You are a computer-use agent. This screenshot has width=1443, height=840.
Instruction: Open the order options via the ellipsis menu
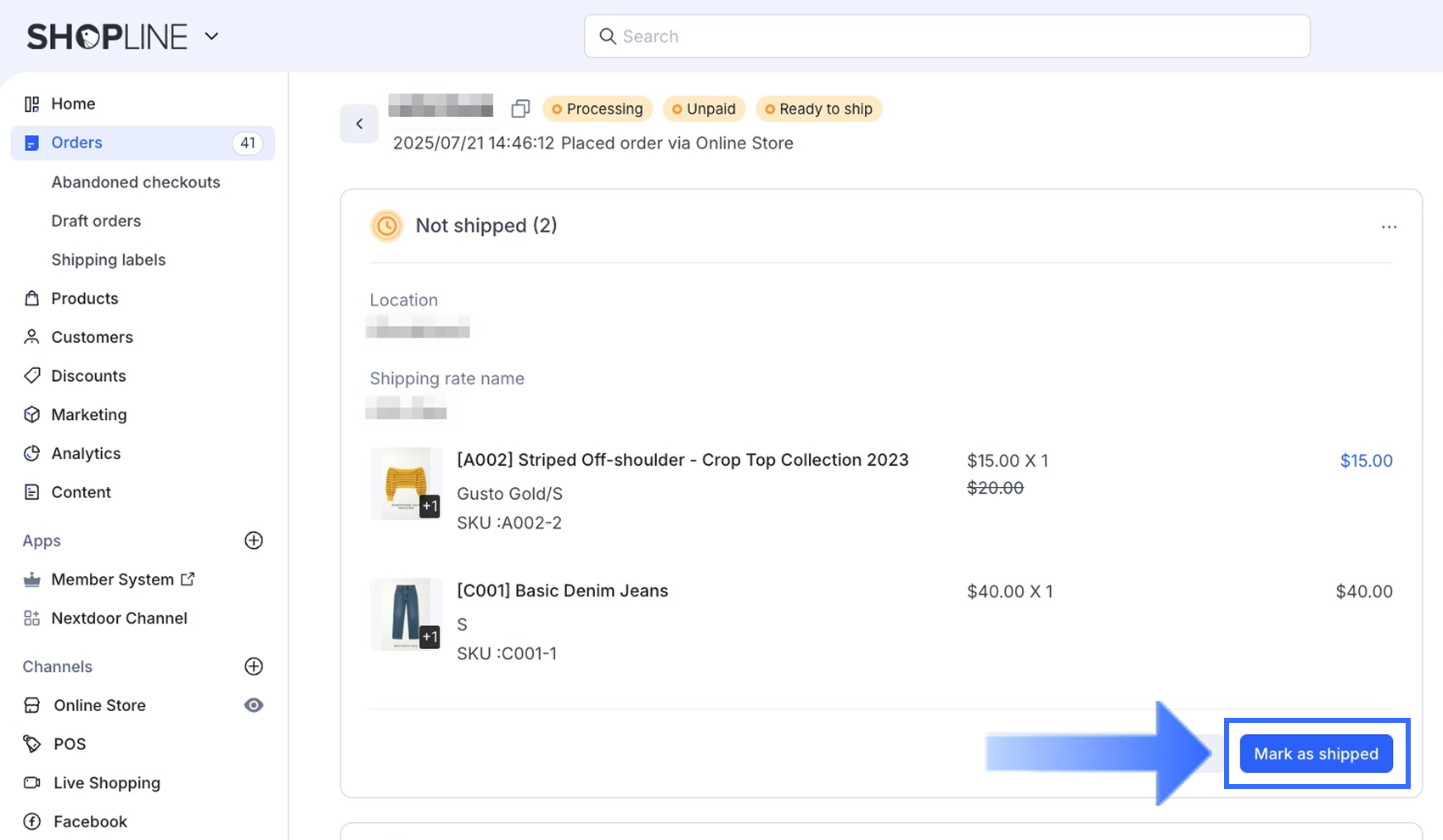coord(1389,227)
